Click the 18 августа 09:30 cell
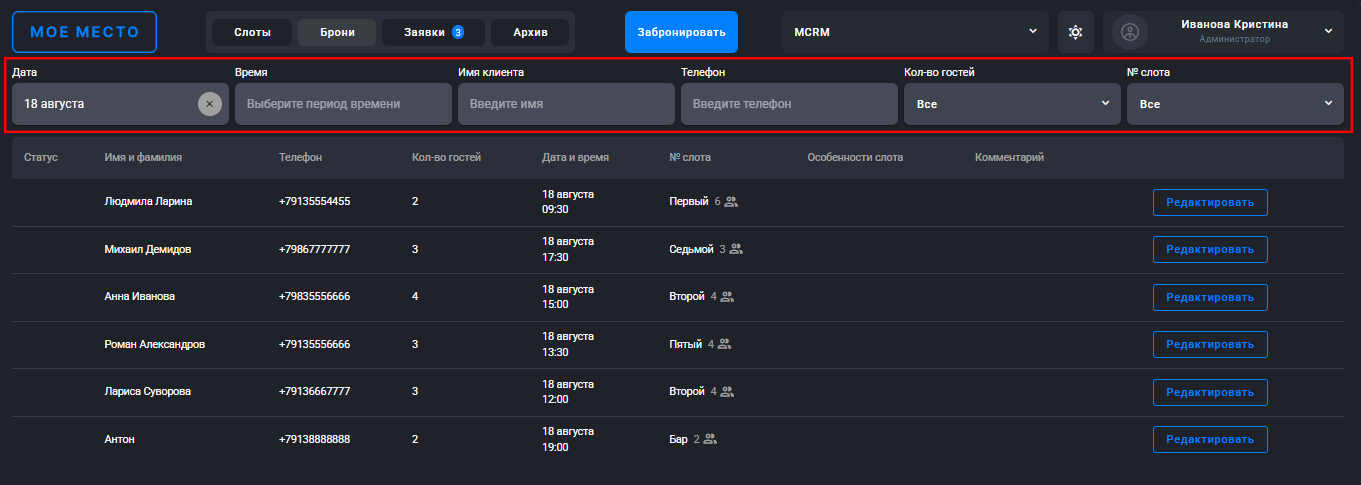 (x=568, y=202)
